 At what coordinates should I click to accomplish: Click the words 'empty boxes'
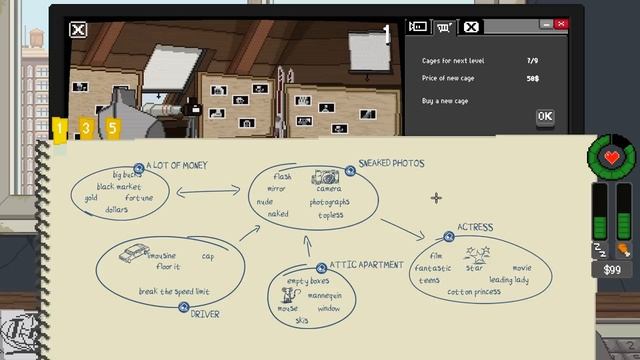308,281
